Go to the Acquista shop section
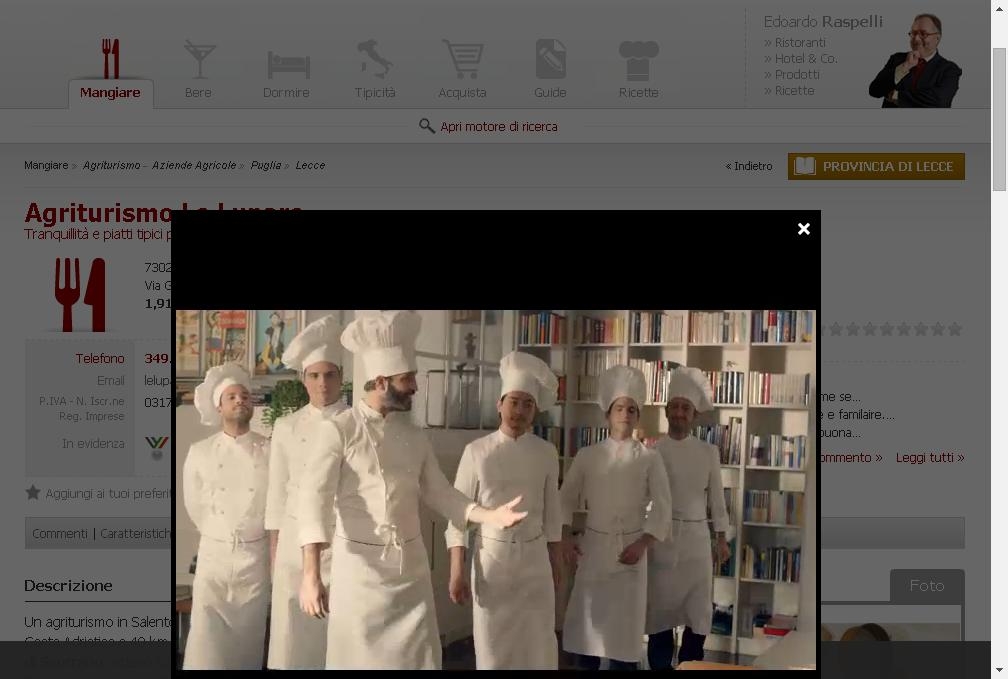Viewport: 1008px width, 679px height. point(462,93)
